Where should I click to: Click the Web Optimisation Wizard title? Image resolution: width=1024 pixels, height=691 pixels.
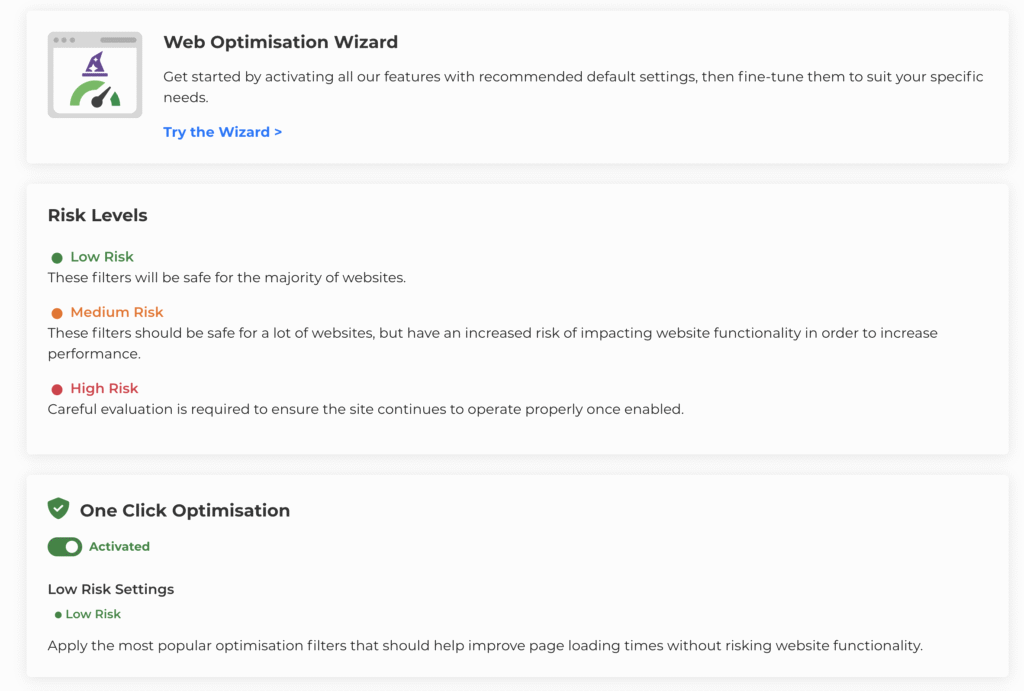(x=280, y=42)
